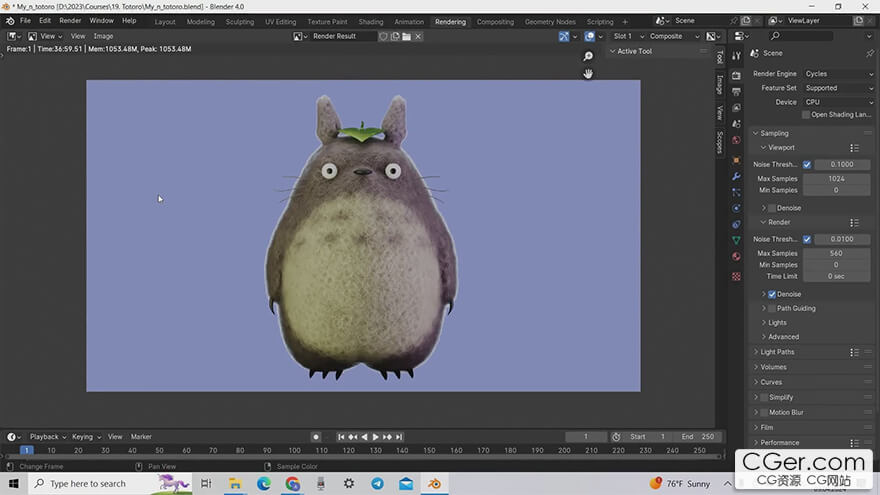
Task: Click the End frame field showing 250
Action: (x=698, y=437)
